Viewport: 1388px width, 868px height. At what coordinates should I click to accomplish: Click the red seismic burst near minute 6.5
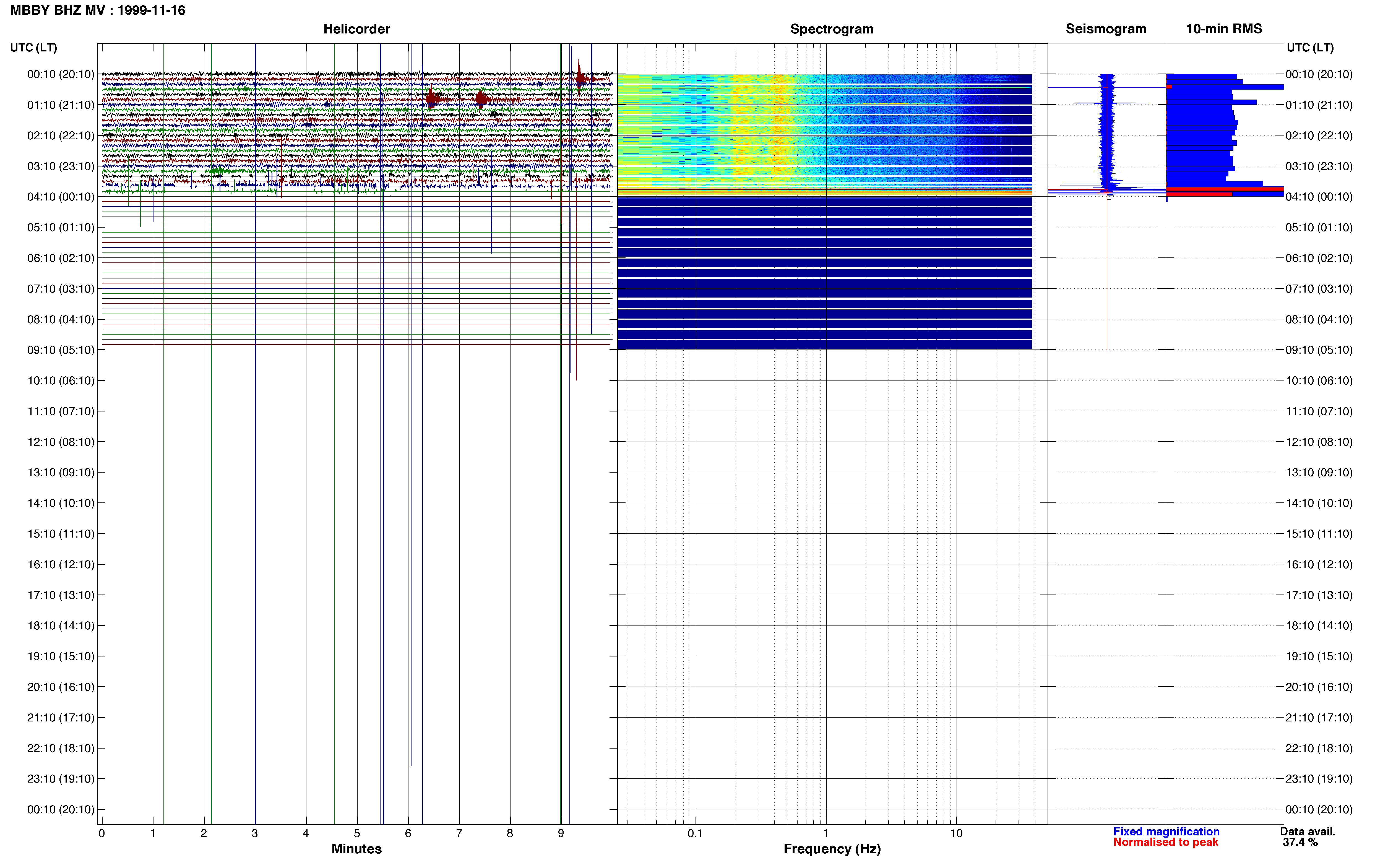[x=432, y=99]
